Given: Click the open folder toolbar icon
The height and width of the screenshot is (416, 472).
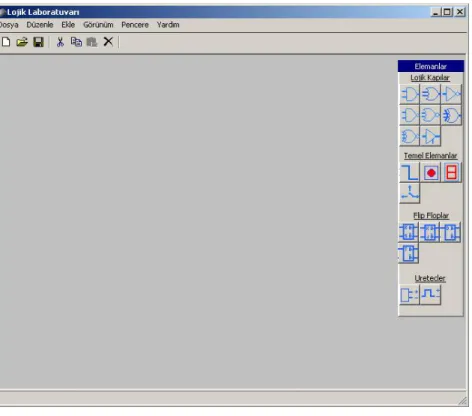Looking at the screenshot, I should pyautogui.click(x=22, y=42).
